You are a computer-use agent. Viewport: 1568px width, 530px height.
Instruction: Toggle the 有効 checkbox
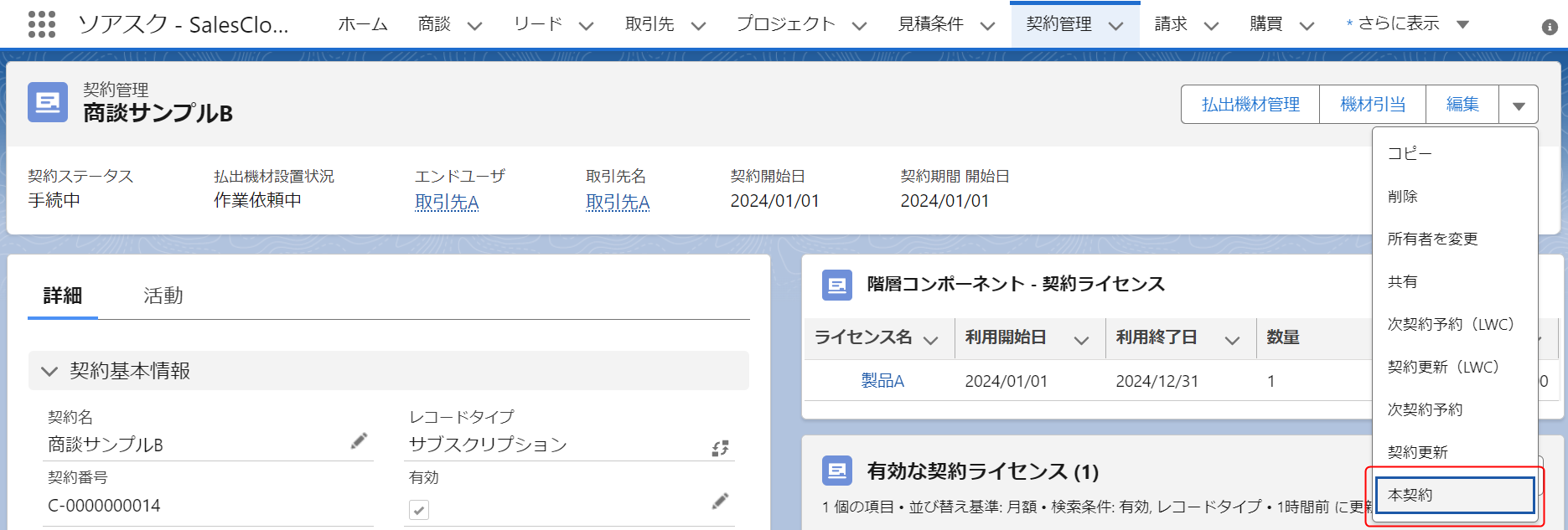(x=419, y=509)
